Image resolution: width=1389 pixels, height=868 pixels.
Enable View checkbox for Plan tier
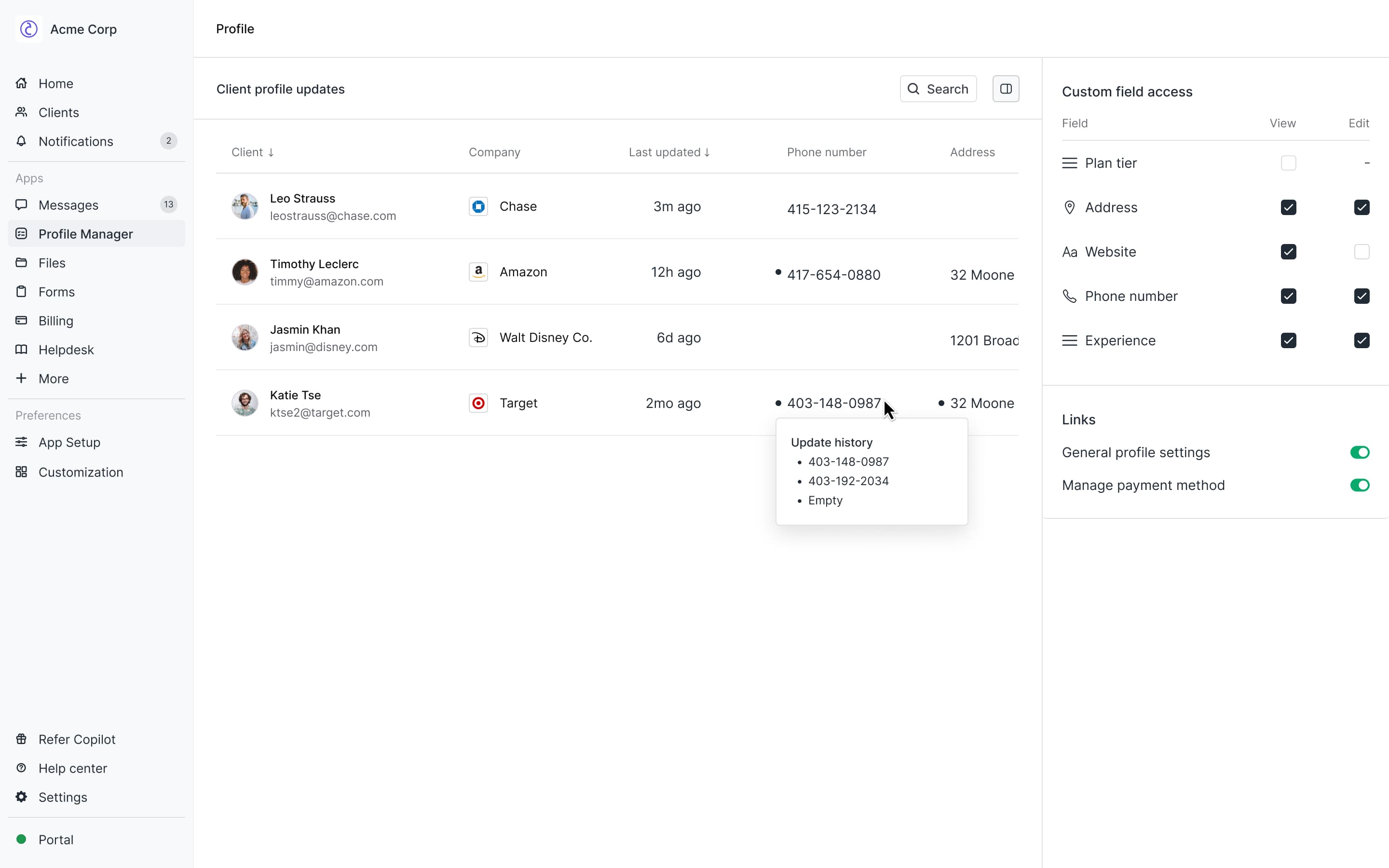[x=1288, y=163]
